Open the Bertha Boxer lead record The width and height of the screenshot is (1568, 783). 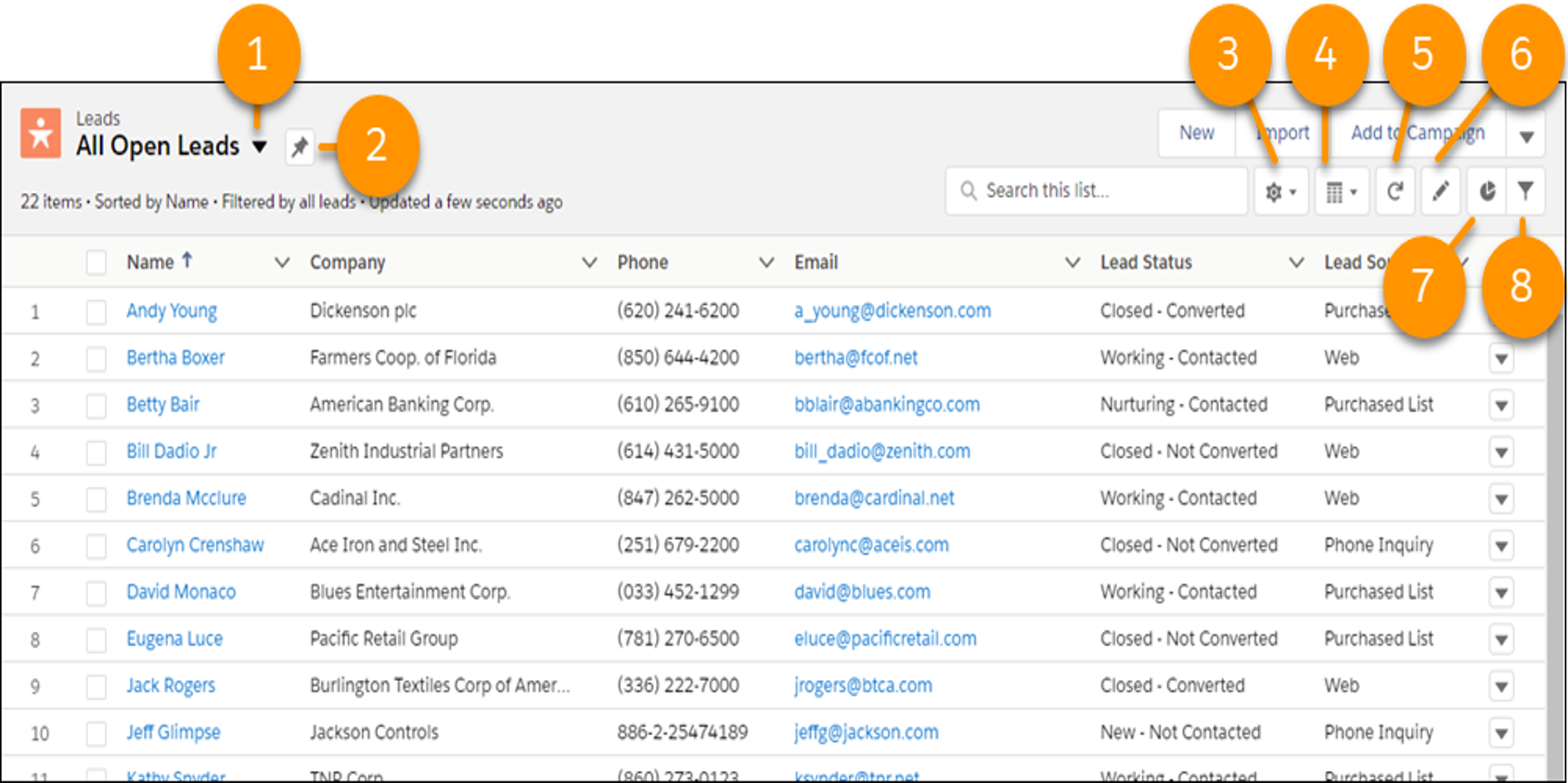point(175,358)
